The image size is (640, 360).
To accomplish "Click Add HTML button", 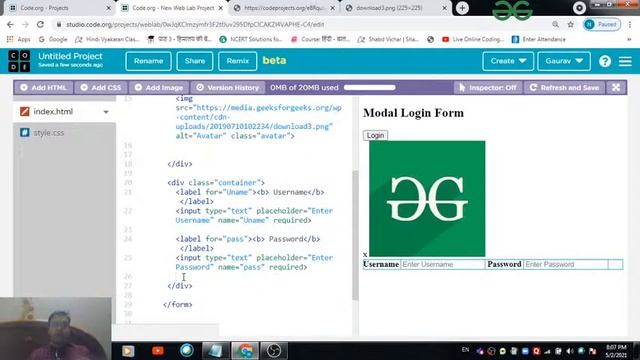I will pyautogui.click(x=43, y=87).
